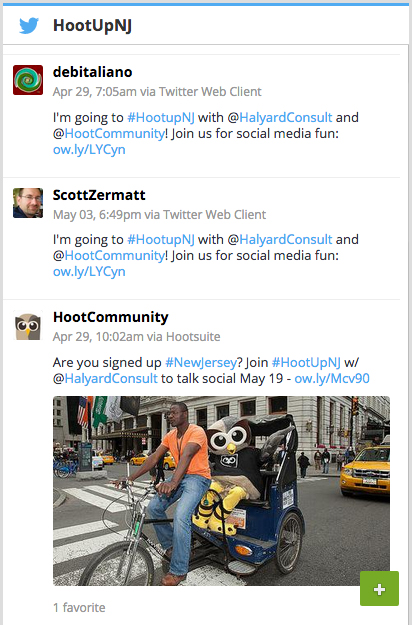The height and width of the screenshot is (625, 412).
Task: Open HootCommunity's owl avatar
Action: coord(28,326)
